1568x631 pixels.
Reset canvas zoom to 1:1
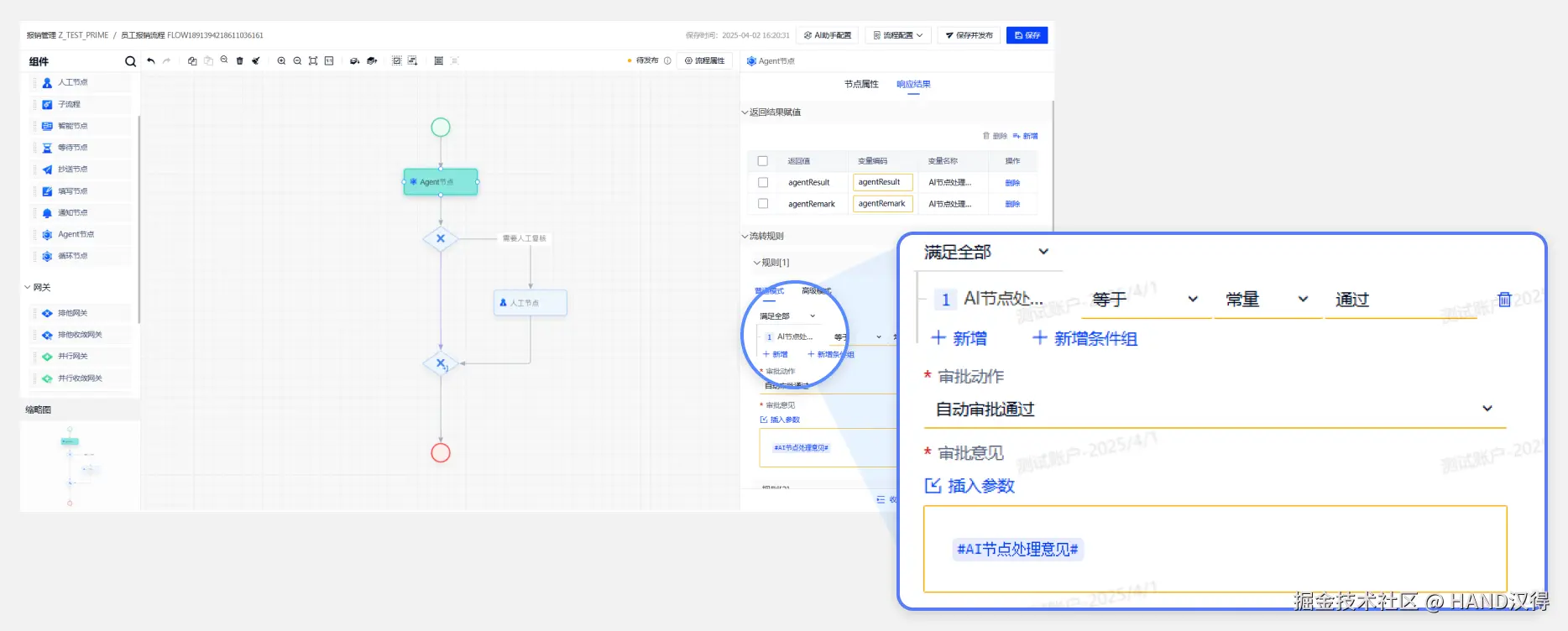(x=329, y=60)
